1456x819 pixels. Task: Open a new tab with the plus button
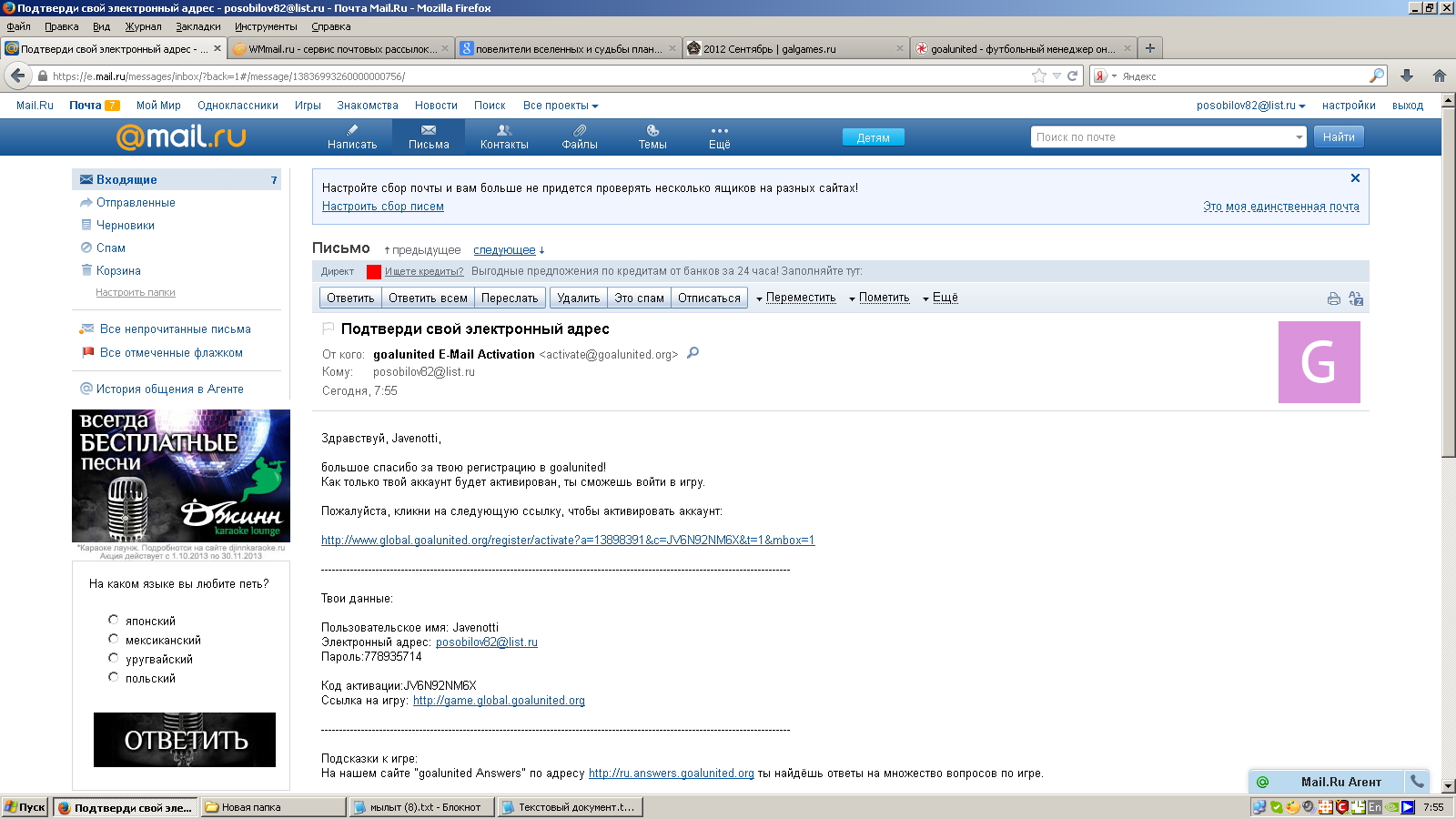(x=1150, y=48)
